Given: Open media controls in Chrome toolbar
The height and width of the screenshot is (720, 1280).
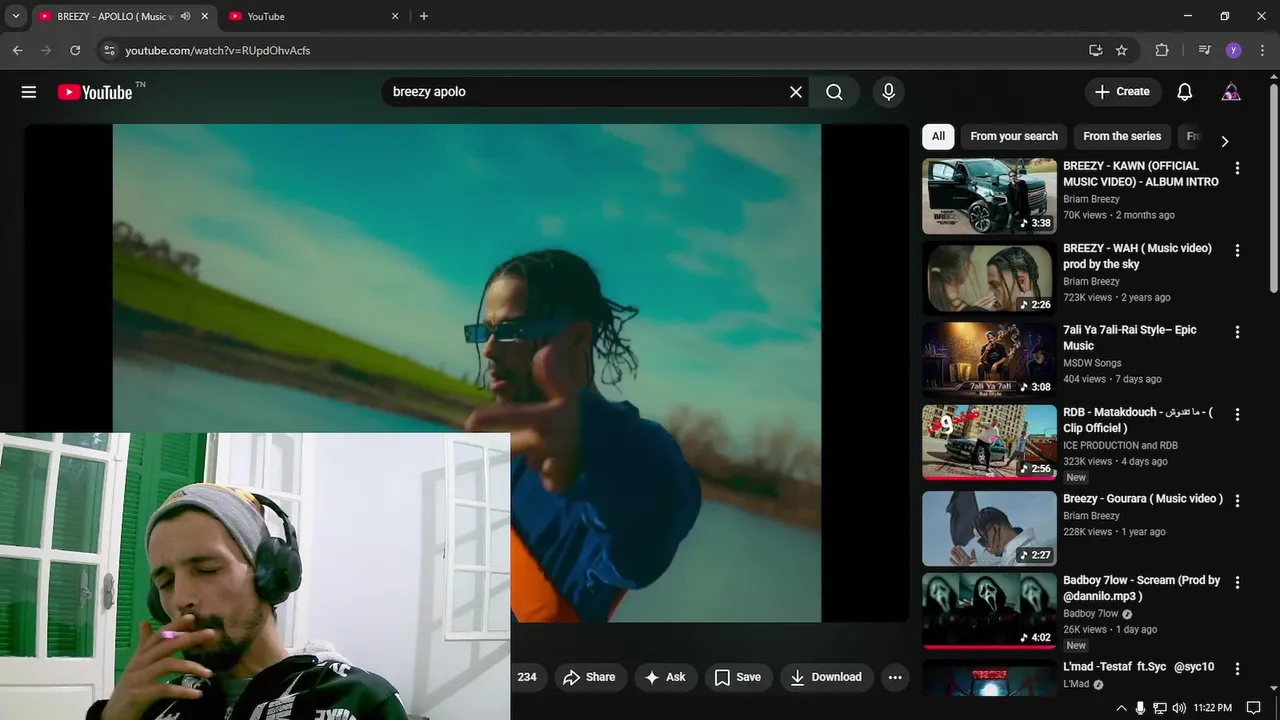Looking at the screenshot, I should coord(1205,50).
